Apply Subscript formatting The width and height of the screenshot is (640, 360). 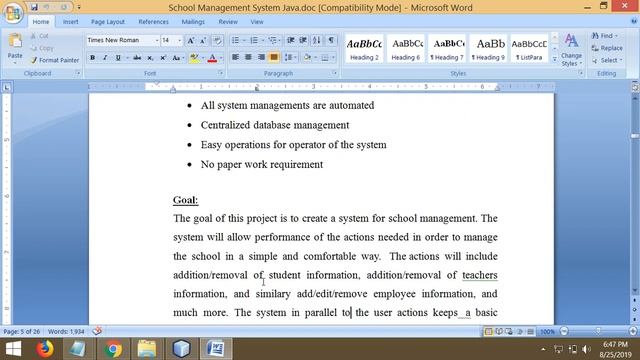tap(150, 58)
